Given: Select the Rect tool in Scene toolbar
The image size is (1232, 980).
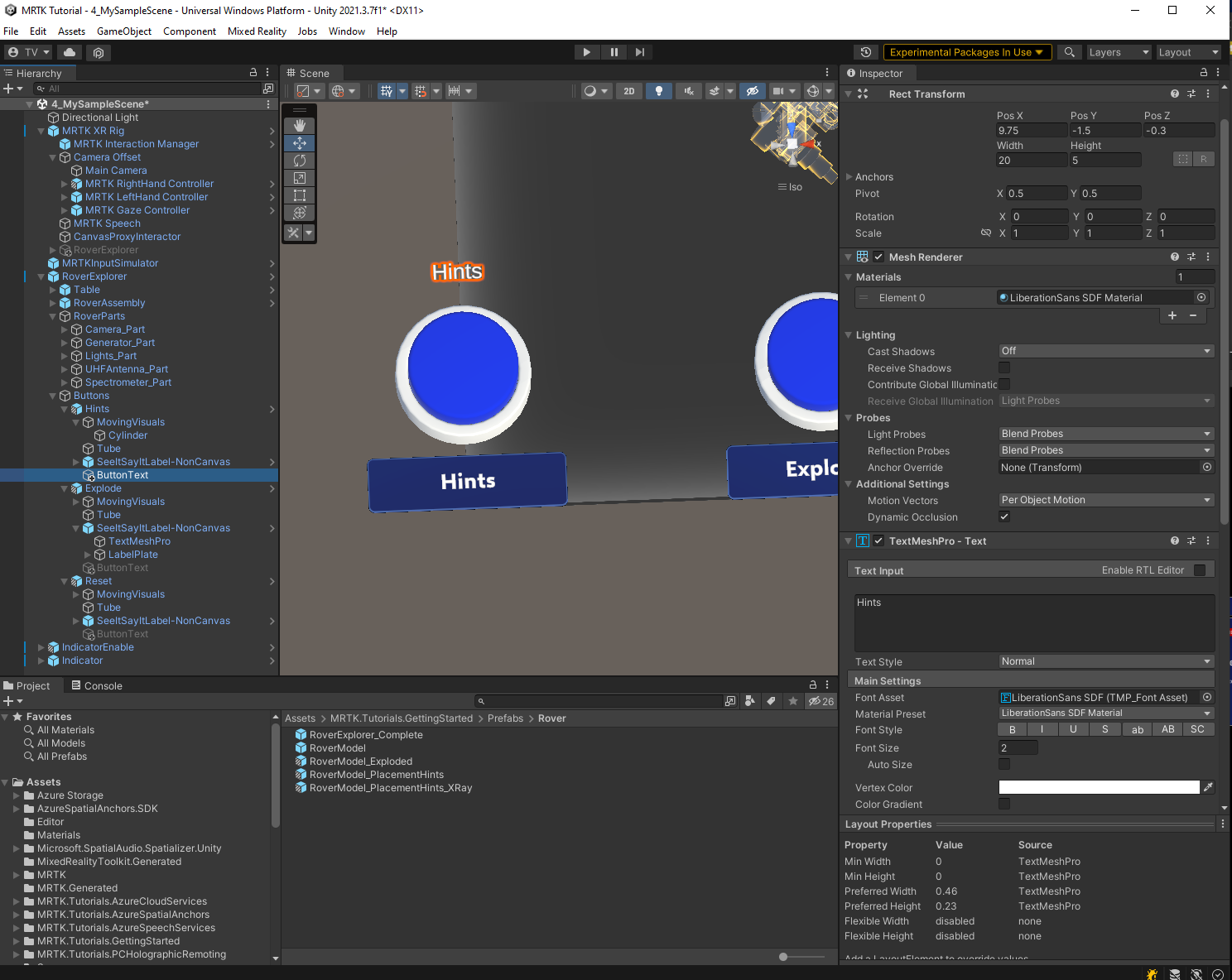Looking at the screenshot, I should (300, 195).
